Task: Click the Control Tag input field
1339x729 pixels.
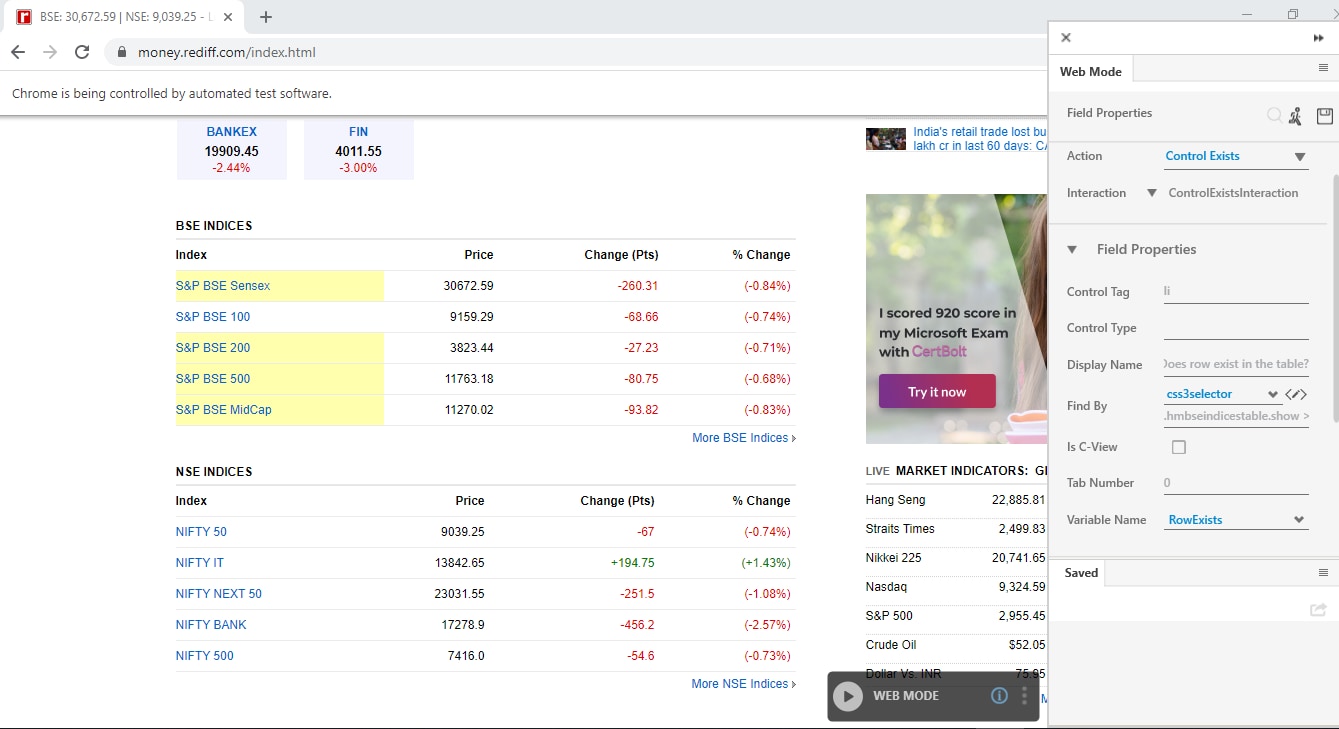Action: (x=1236, y=292)
